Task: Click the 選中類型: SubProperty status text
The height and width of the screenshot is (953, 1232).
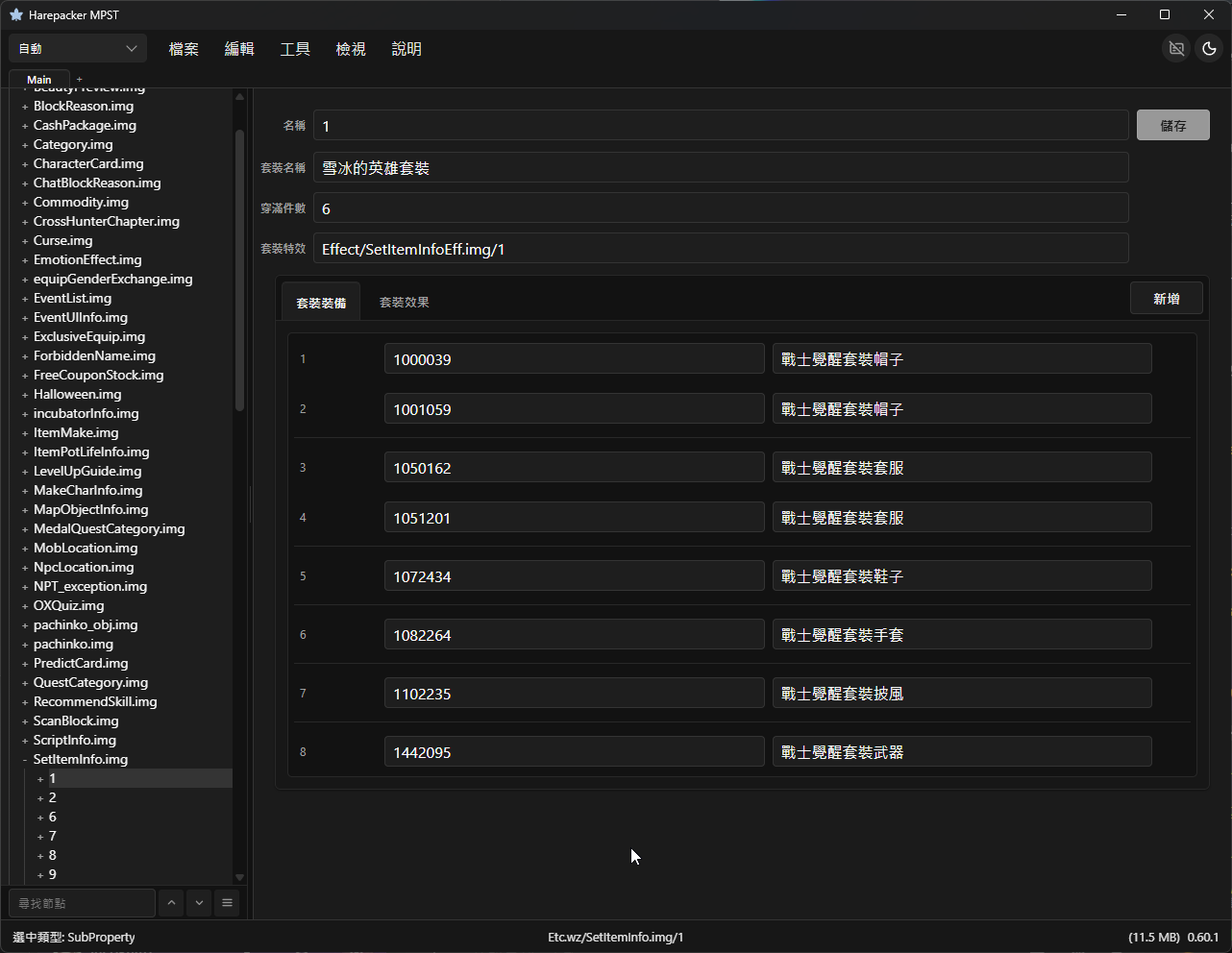Action: [x=74, y=937]
